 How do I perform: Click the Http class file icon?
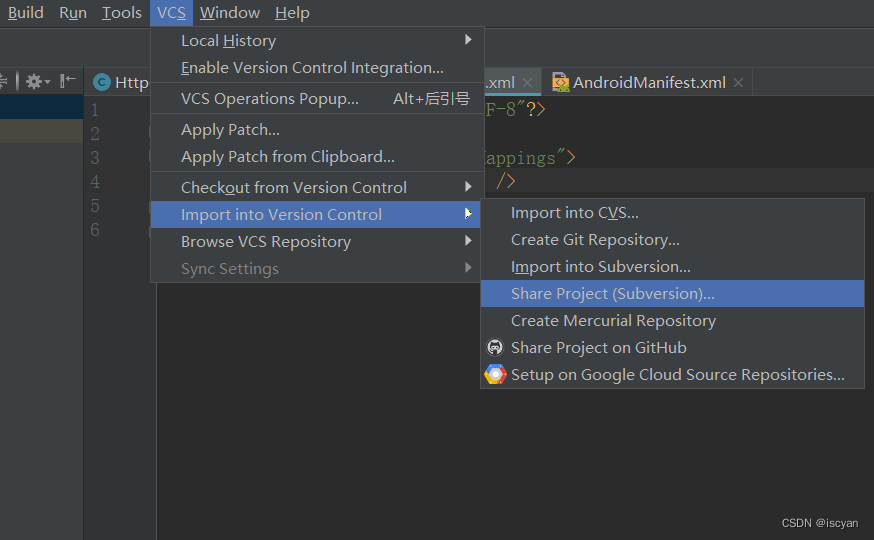(101, 83)
